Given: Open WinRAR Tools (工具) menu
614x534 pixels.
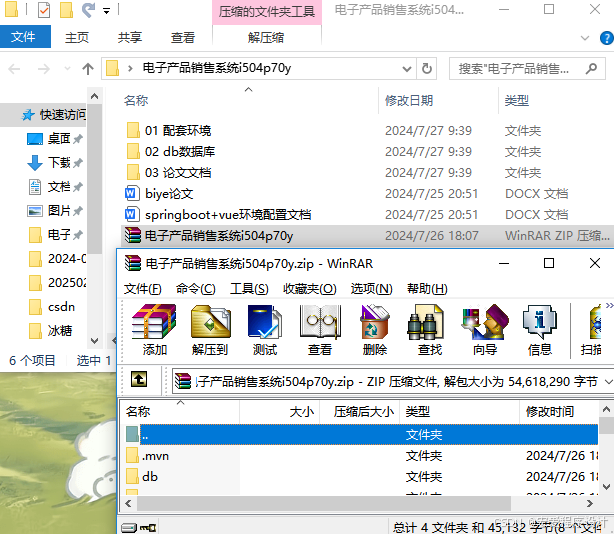Looking at the screenshot, I should [249, 289].
